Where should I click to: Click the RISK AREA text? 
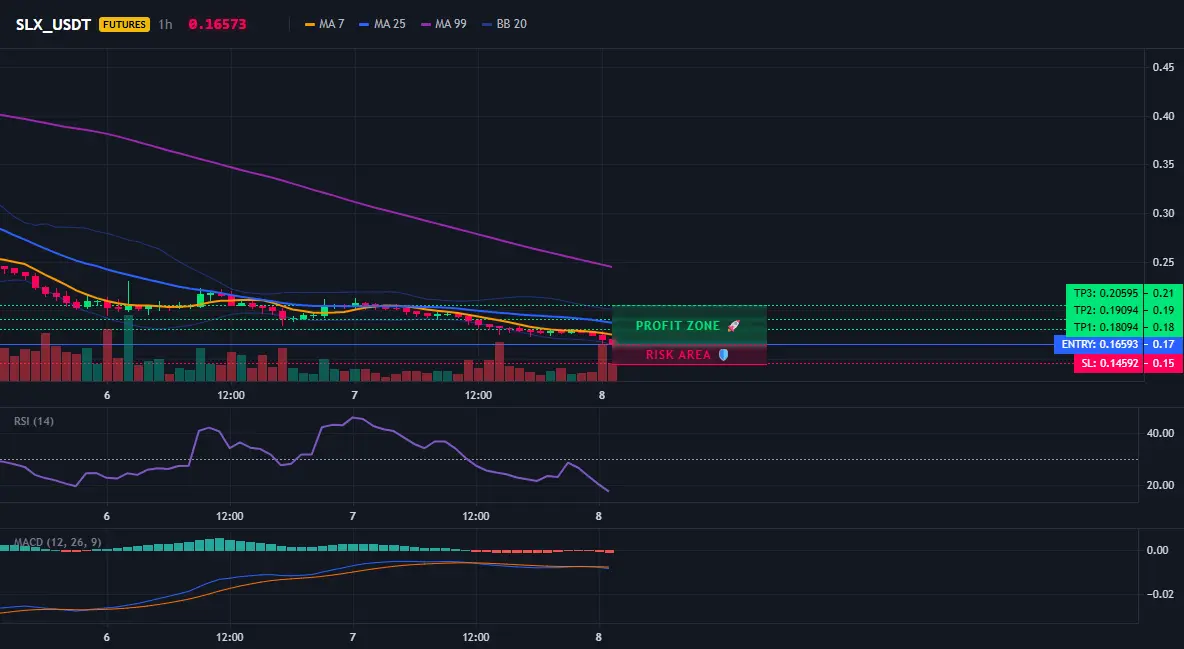click(678, 354)
